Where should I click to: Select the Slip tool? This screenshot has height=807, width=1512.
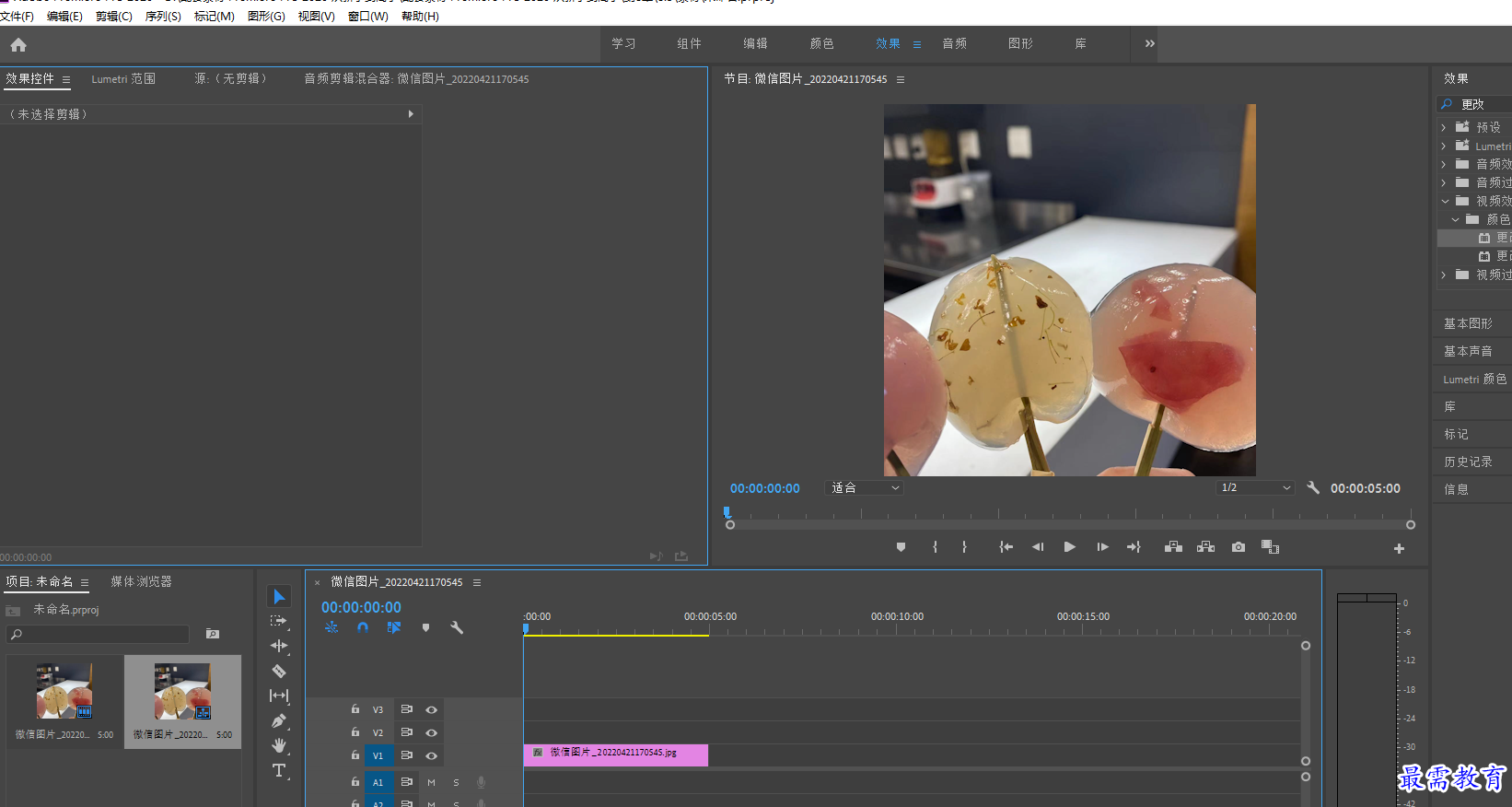pyautogui.click(x=279, y=696)
